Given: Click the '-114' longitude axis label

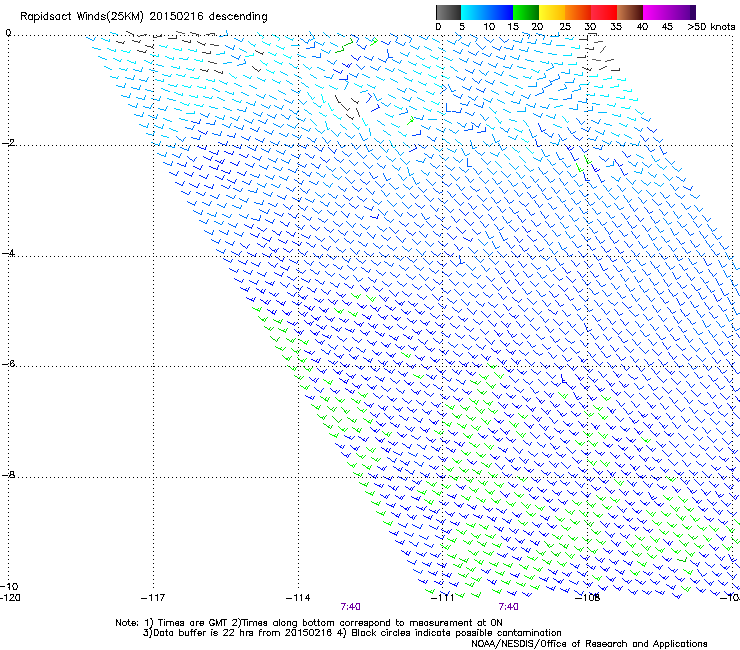Looking at the screenshot, I should (298, 598).
